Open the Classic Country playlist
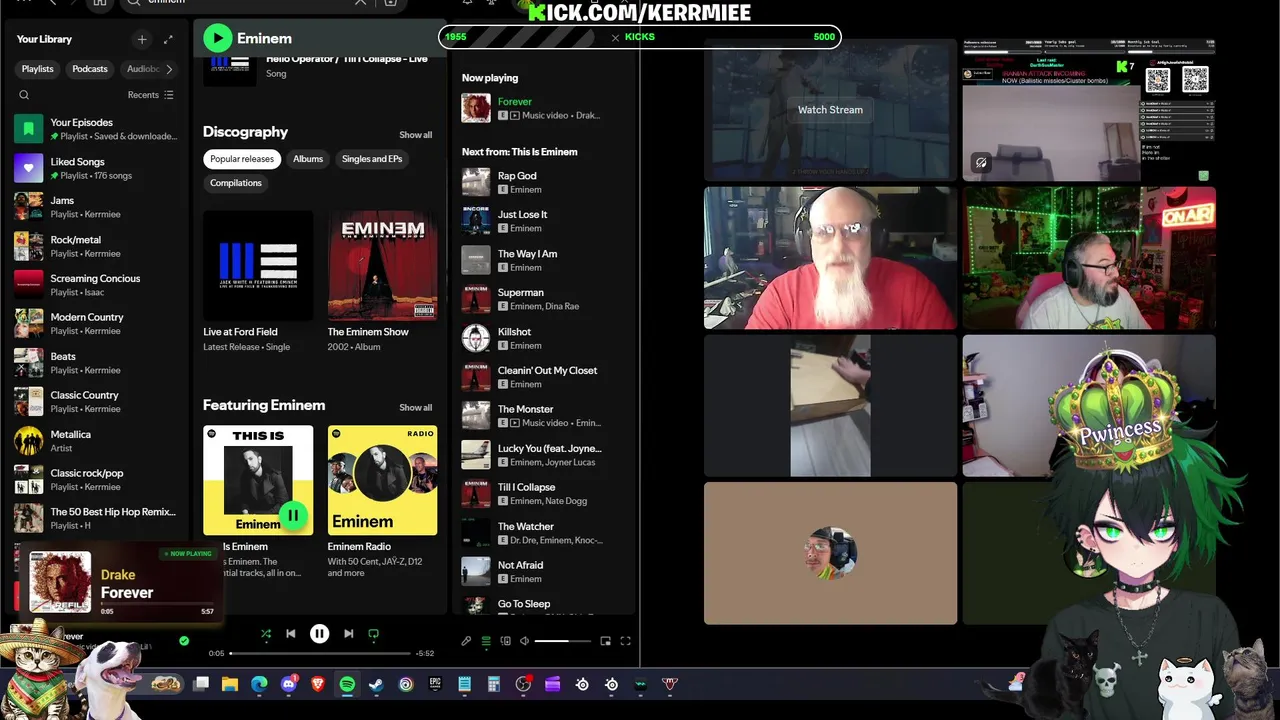Image resolution: width=1280 pixels, height=720 pixels. [x=97, y=401]
